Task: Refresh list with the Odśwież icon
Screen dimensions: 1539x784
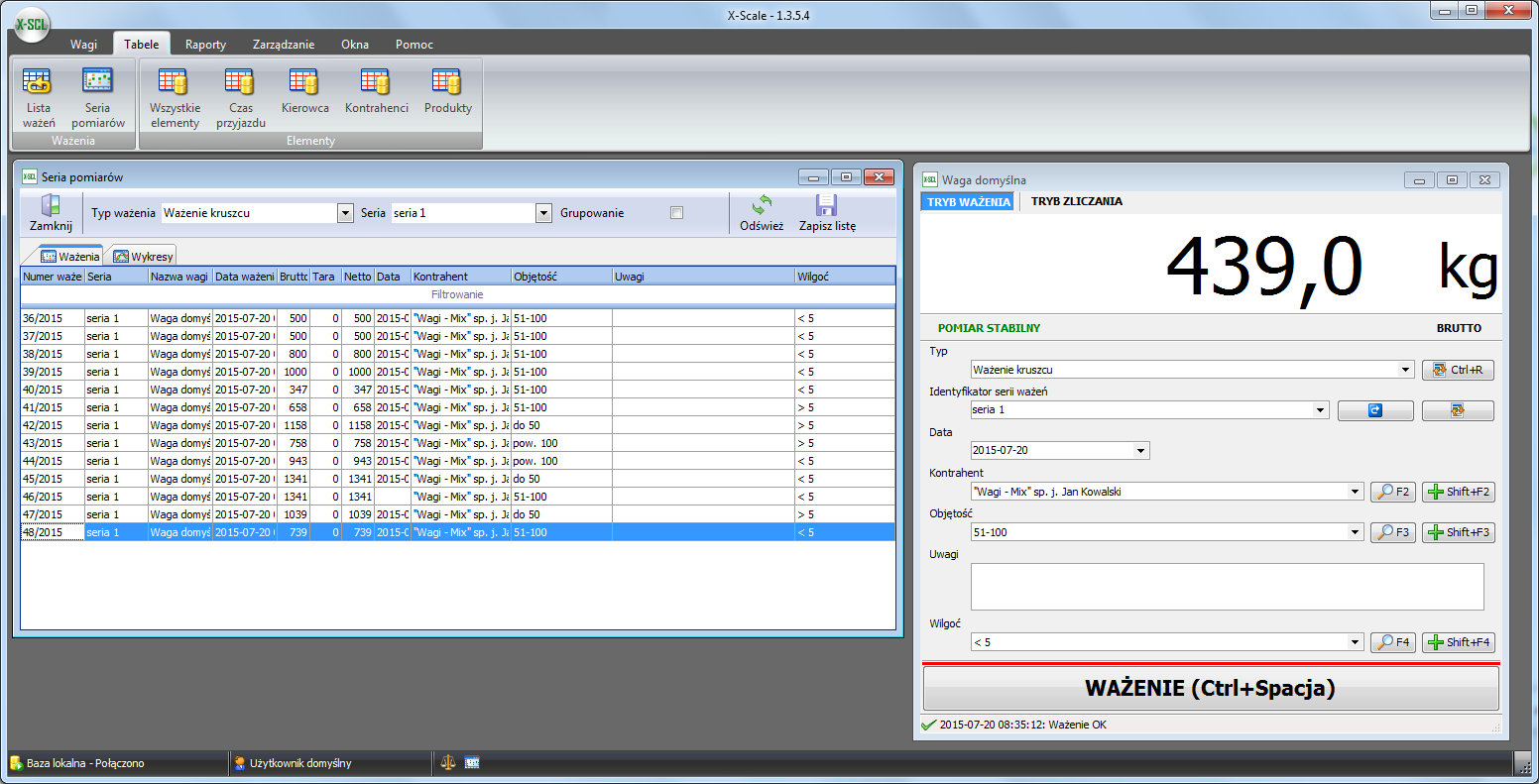Action: (762, 206)
